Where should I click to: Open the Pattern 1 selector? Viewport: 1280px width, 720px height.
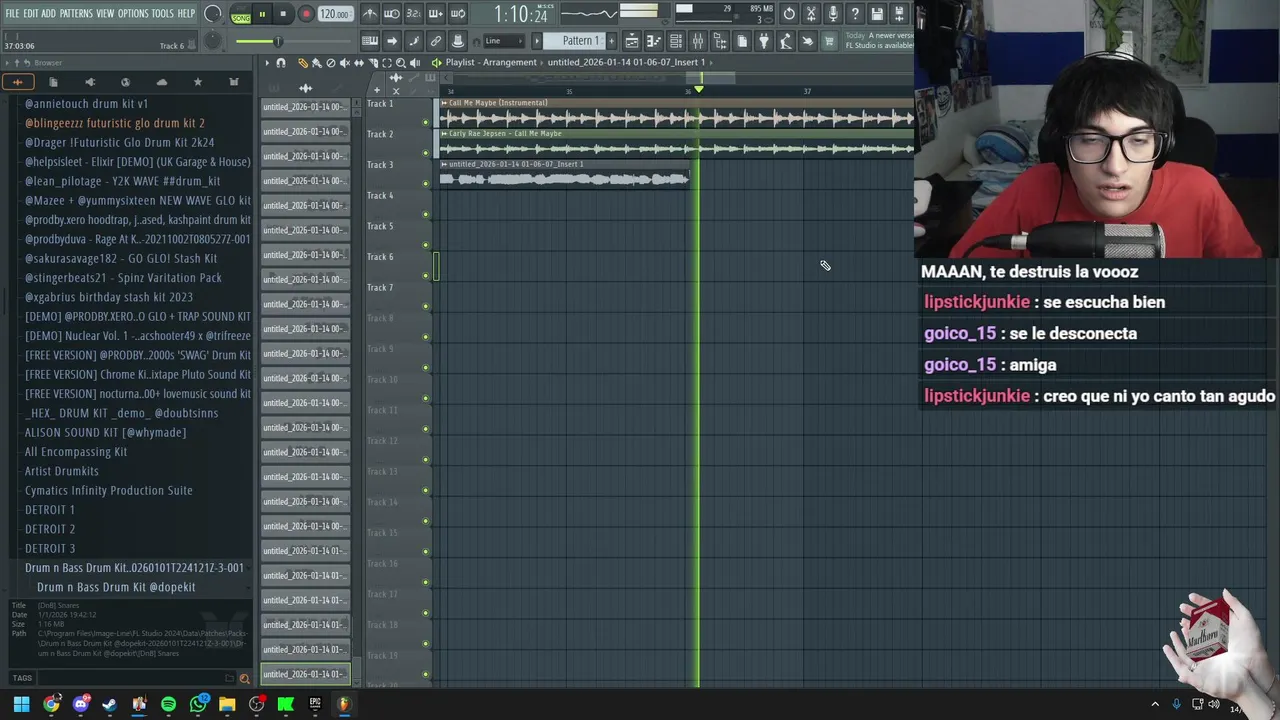point(580,41)
